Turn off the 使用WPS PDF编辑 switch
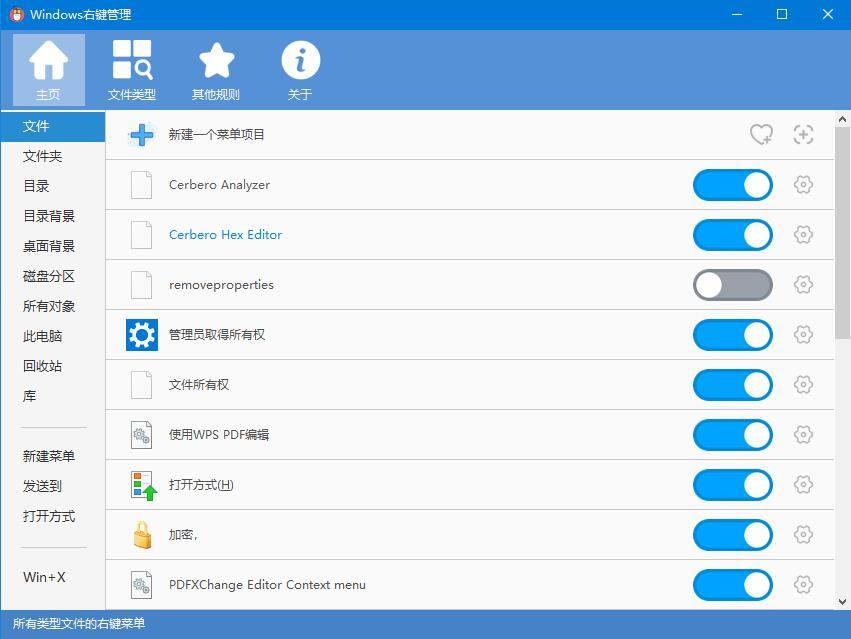 [732, 435]
